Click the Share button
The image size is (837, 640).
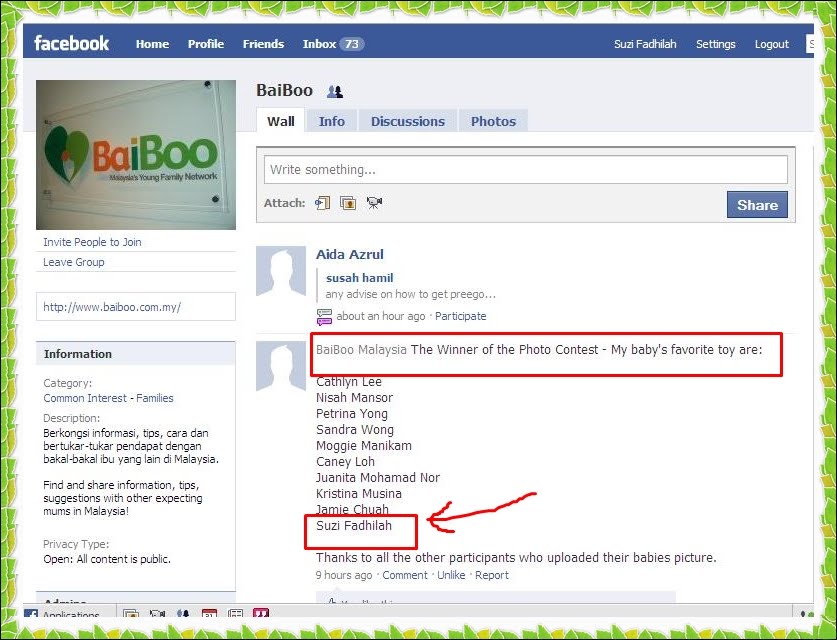pos(757,204)
